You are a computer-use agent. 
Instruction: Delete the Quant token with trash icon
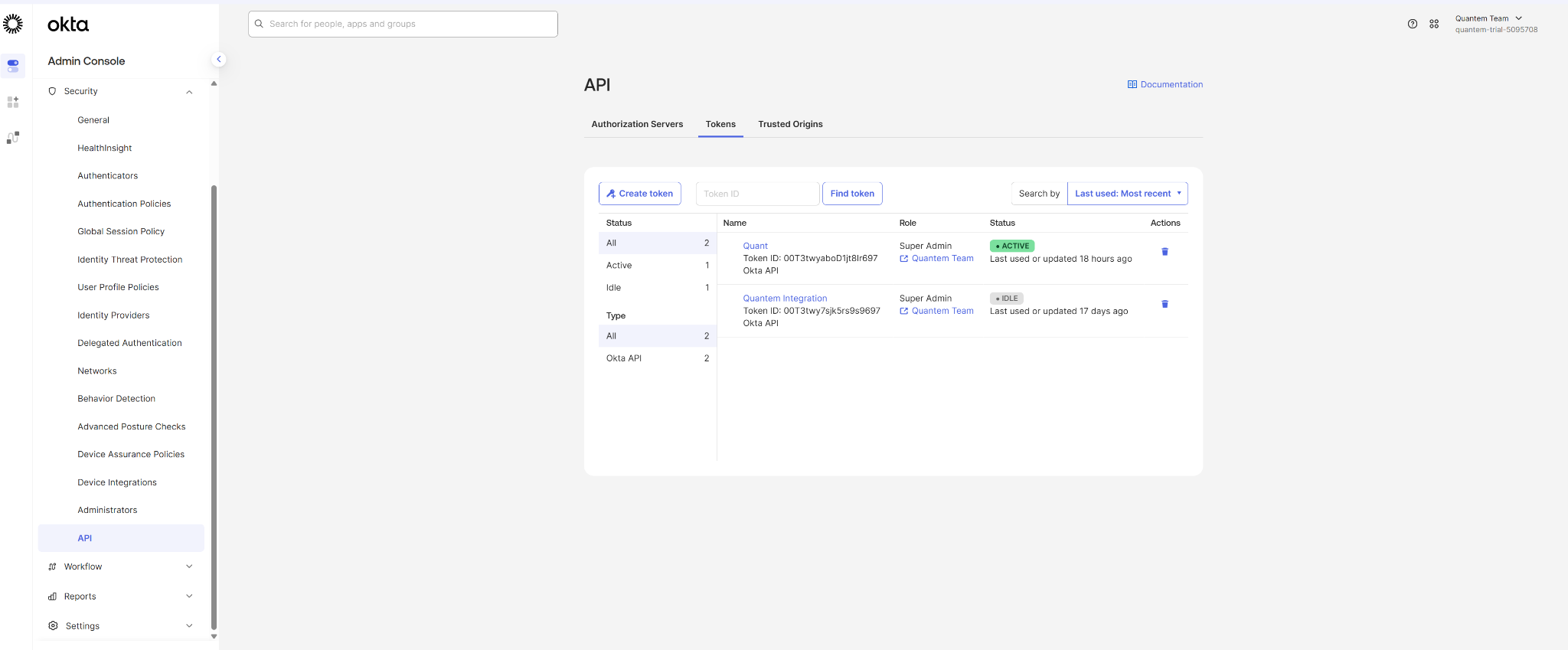pyautogui.click(x=1165, y=252)
